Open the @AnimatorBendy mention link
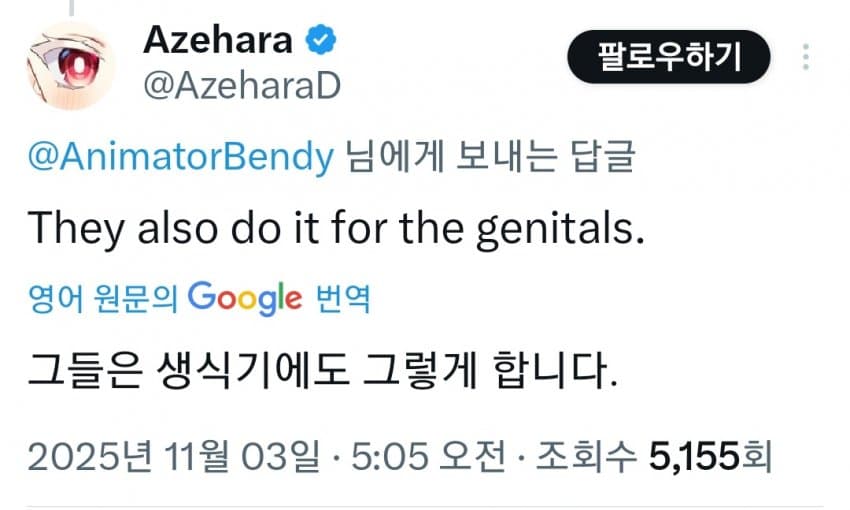Viewport: 850px width, 510px height. point(179,157)
